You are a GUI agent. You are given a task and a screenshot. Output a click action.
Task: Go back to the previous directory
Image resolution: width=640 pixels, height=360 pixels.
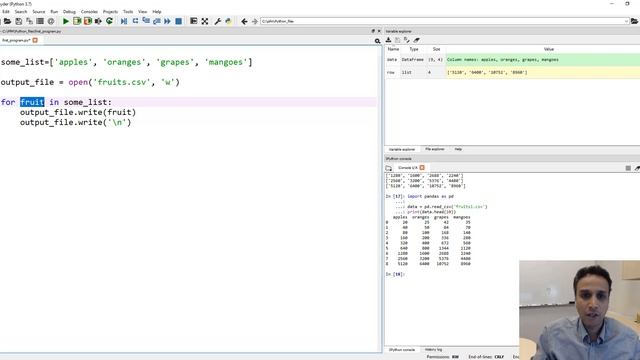click(244, 21)
